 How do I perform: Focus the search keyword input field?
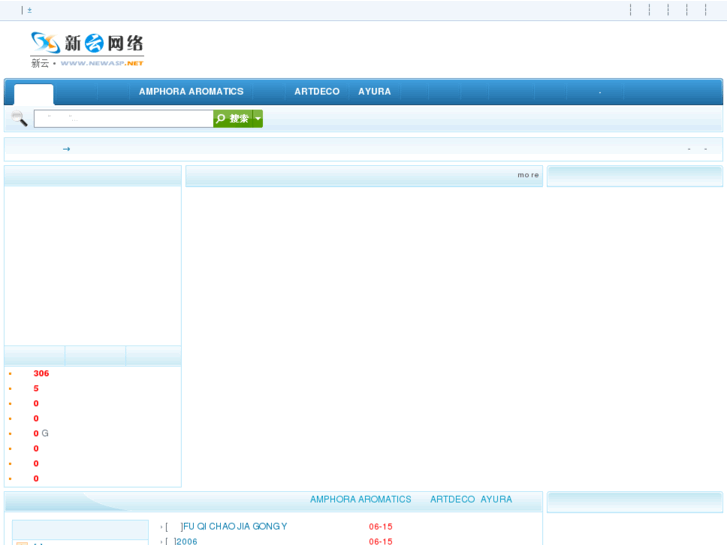pyautogui.click(x=124, y=119)
